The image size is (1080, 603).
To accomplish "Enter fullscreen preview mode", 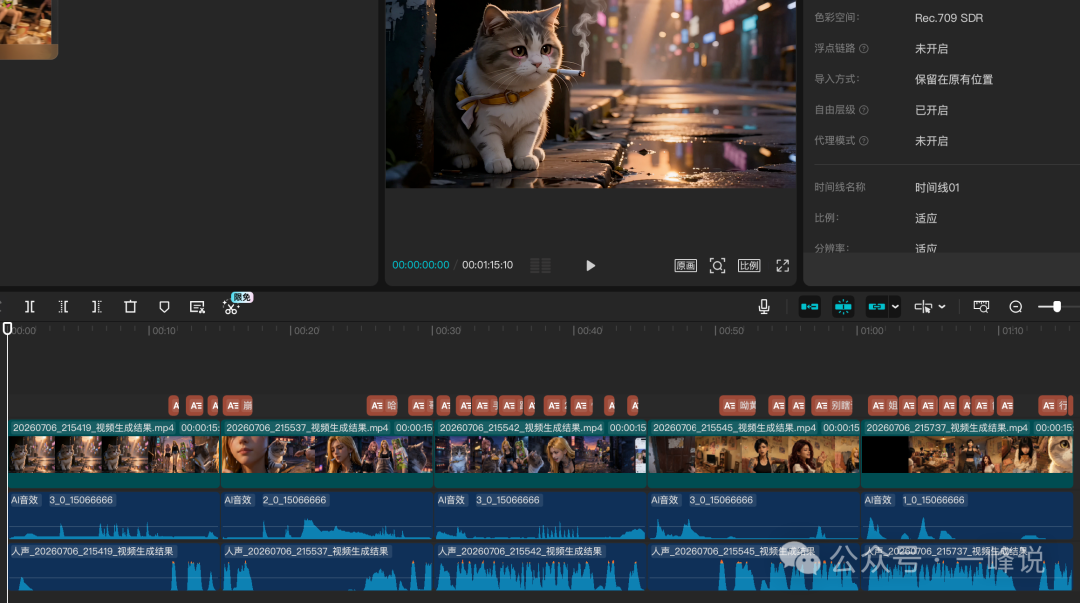I will (782, 265).
